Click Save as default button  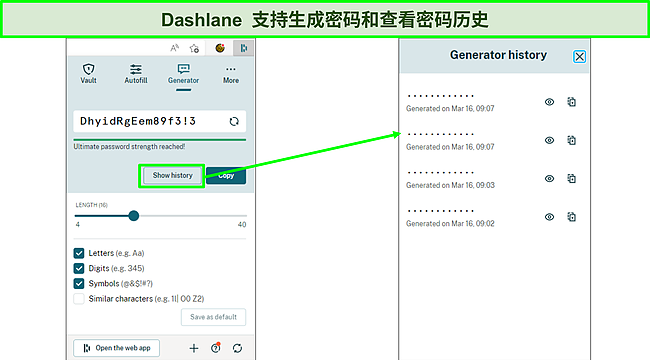click(213, 317)
